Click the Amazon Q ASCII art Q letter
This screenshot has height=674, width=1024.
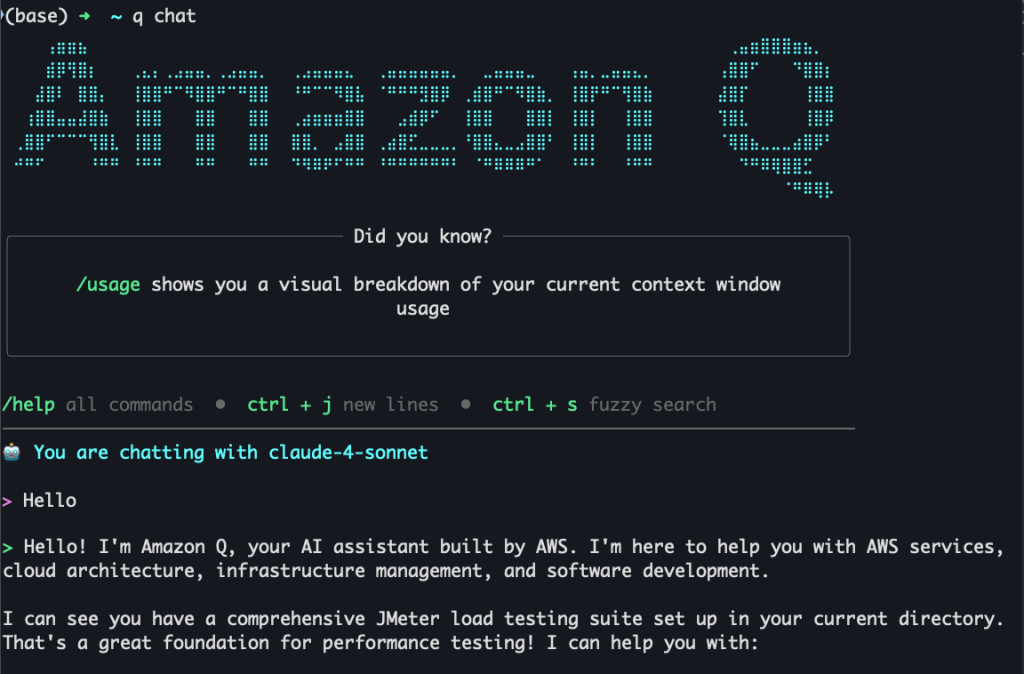(x=776, y=118)
